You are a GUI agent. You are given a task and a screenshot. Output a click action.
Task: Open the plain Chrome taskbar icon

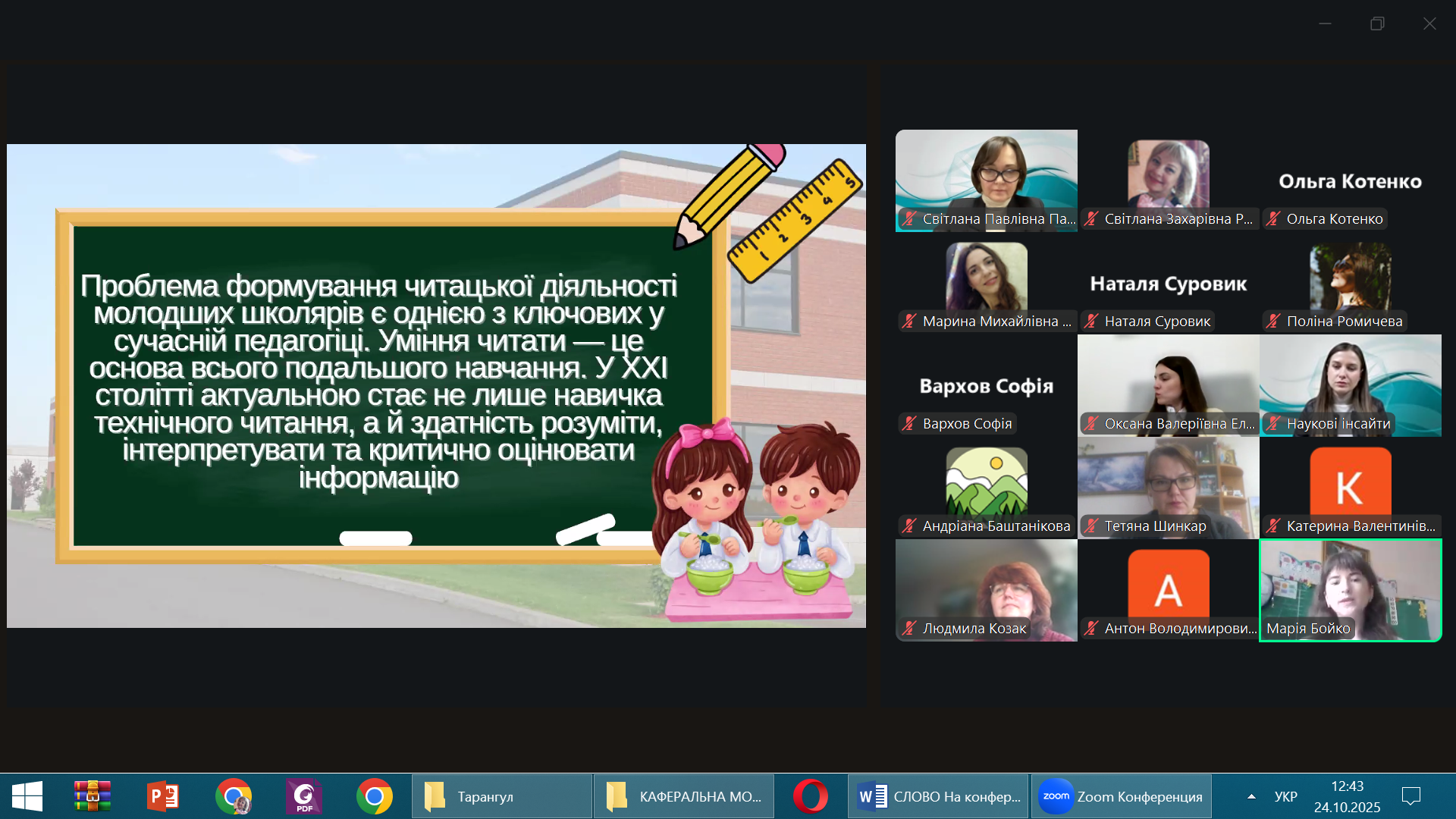375,796
